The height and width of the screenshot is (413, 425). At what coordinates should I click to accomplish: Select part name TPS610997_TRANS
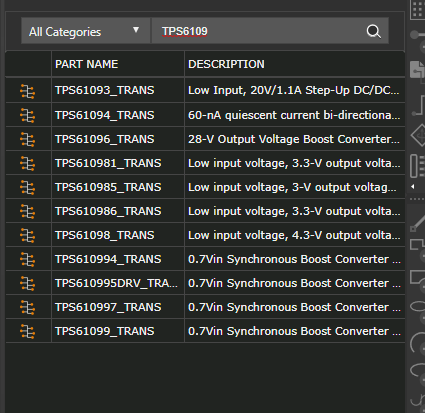[x=108, y=307]
